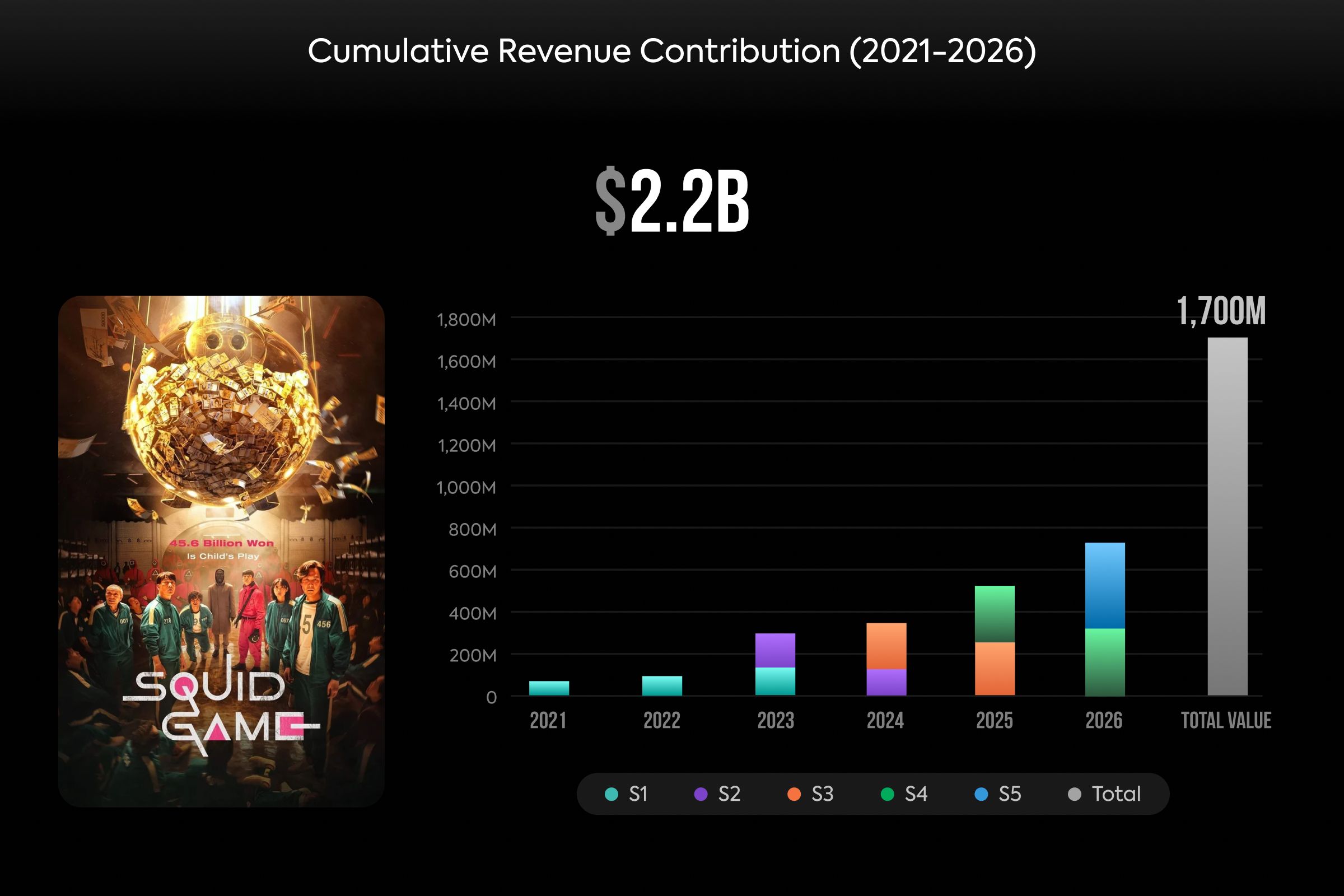
Task: Click the 1,200M y-axis label
Action: [466, 446]
